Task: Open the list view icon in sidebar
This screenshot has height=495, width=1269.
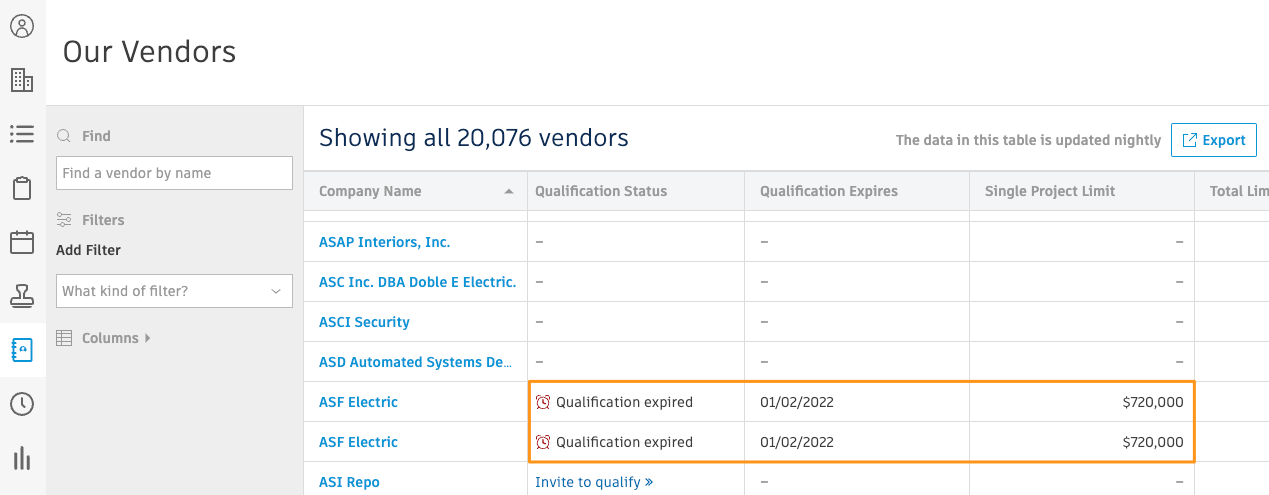Action: (x=22, y=133)
